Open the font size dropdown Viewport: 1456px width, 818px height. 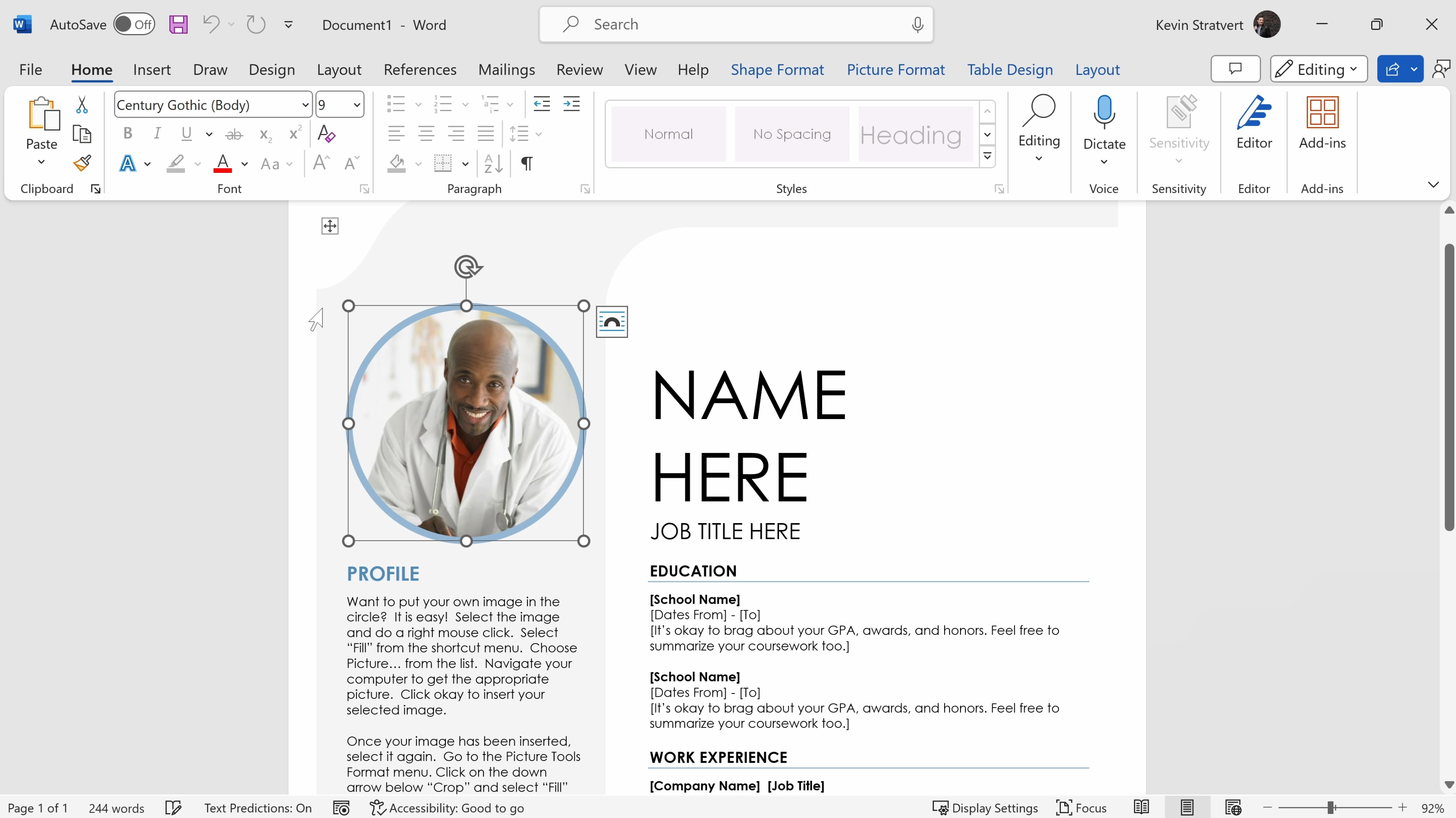click(357, 105)
